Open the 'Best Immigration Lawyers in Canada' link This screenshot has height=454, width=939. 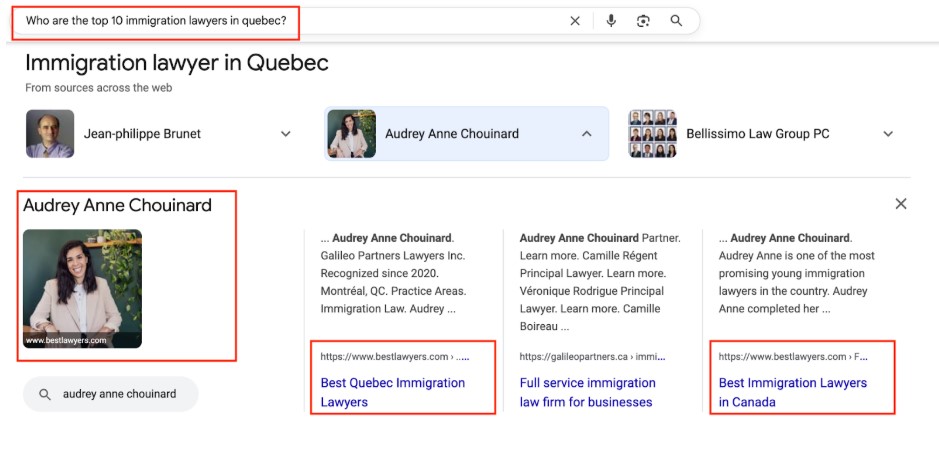792,392
